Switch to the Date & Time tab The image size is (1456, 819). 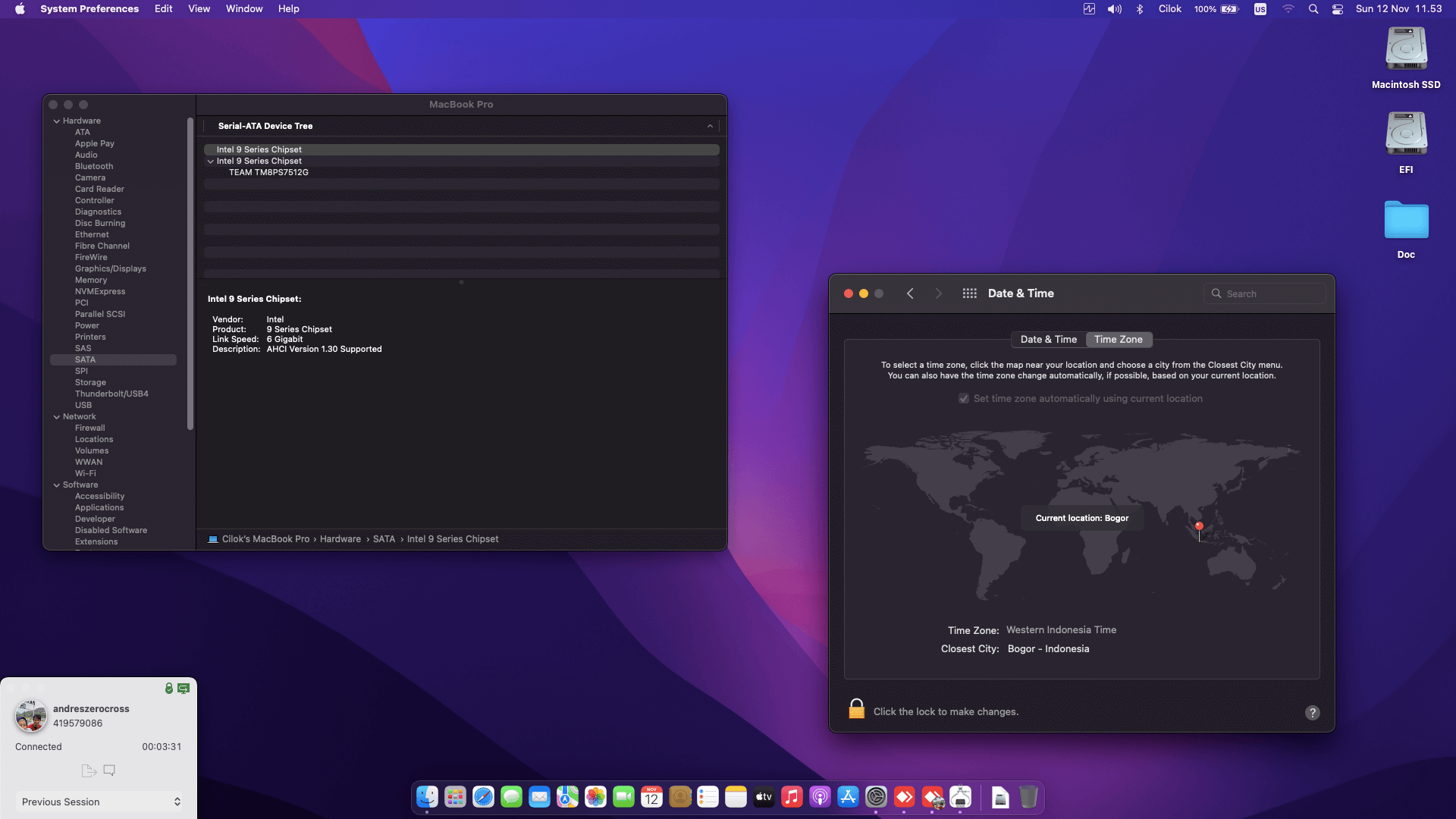pyautogui.click(x=1049, y=340)
